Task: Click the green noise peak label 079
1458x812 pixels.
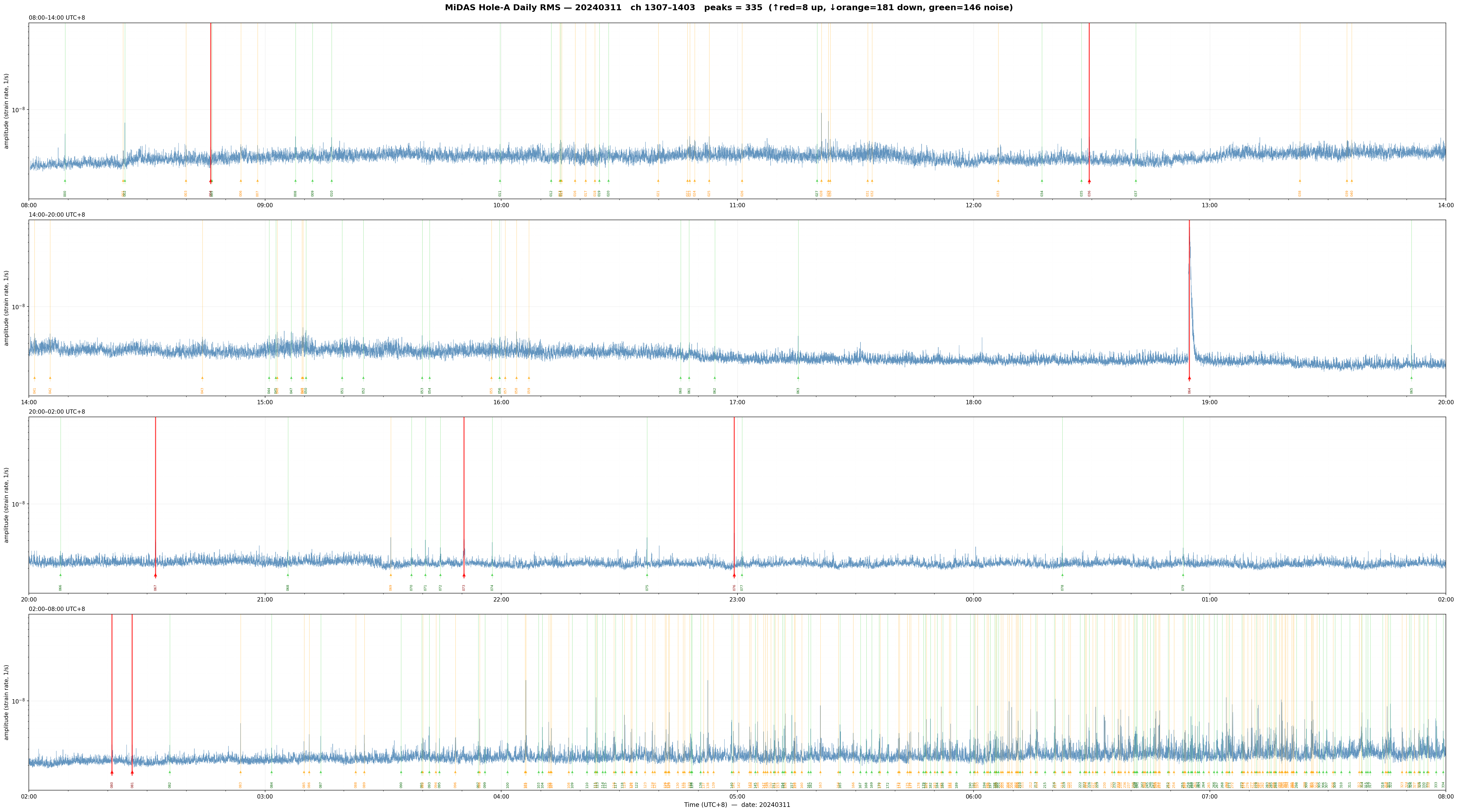Action: [1183, 588]
